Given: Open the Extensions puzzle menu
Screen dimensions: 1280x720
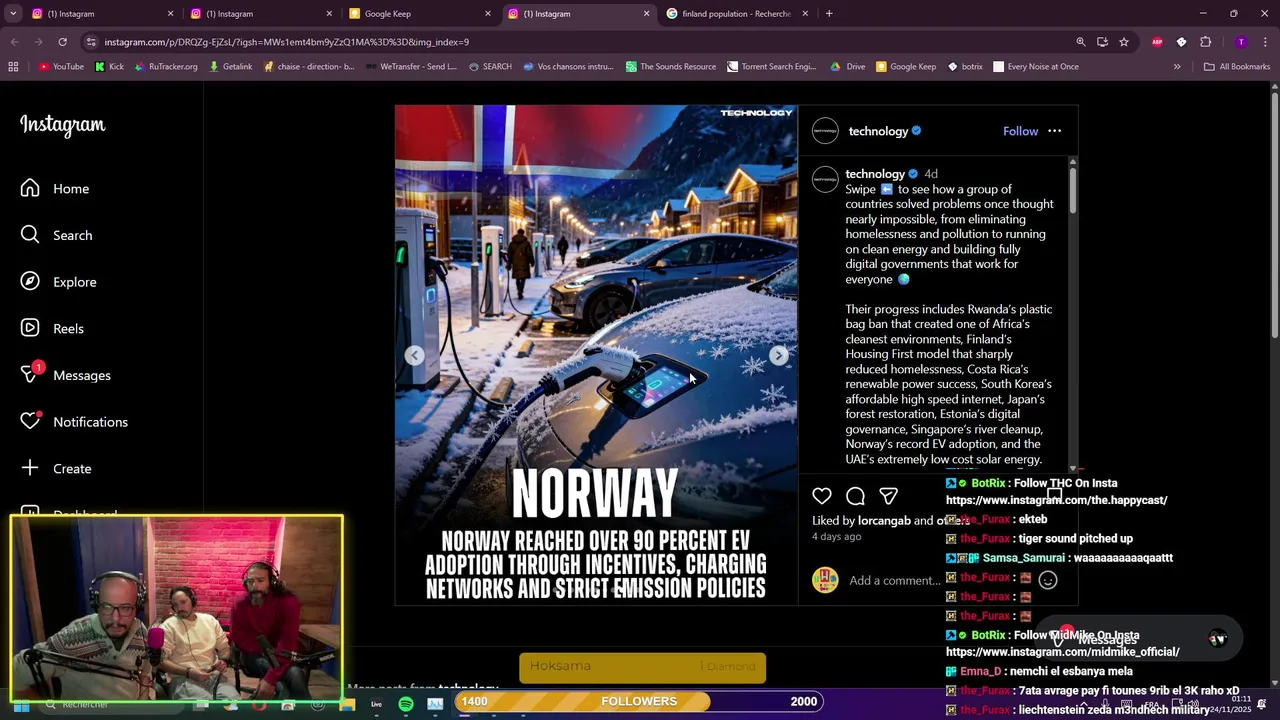Looking at the screenshot, I should [1205, 42].
